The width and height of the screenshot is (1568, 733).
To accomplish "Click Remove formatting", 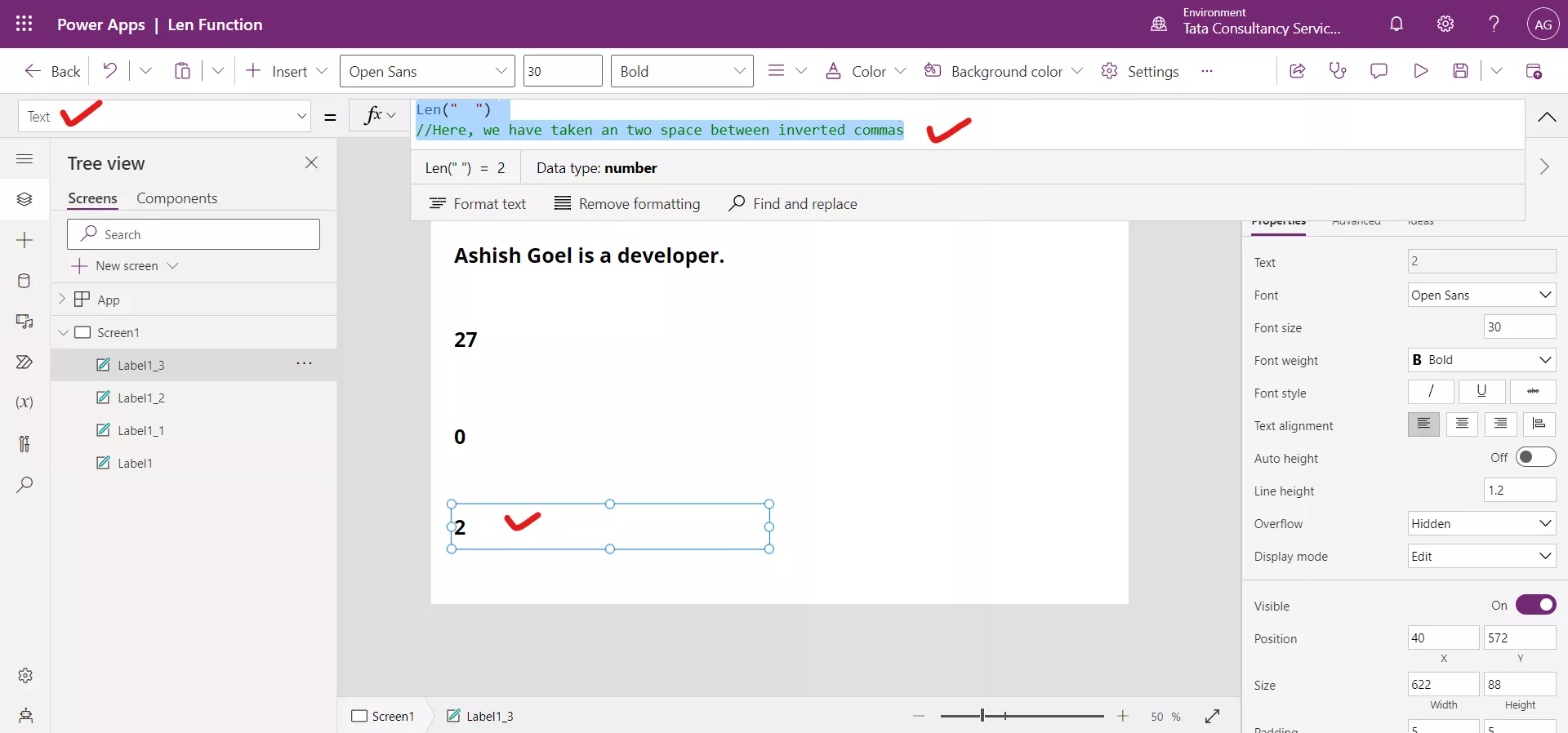I will 627,203.
